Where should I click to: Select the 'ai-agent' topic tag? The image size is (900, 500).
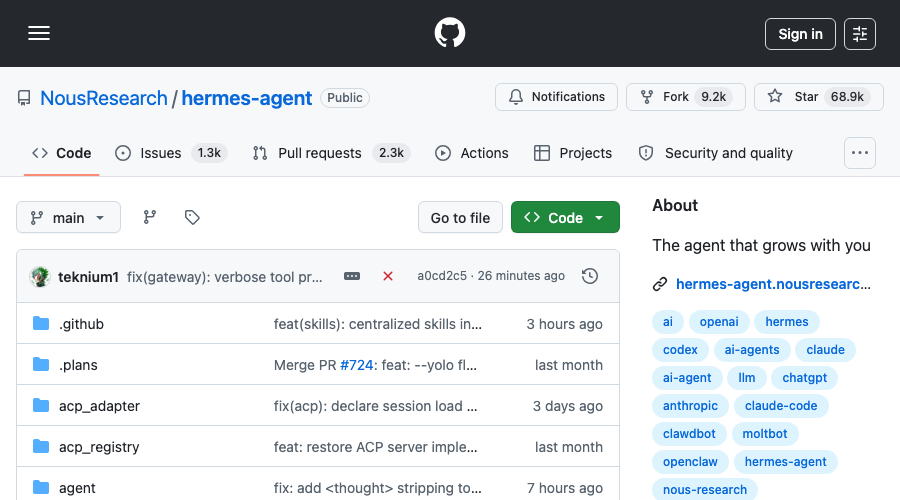pyautogui.click(x=687, y=378)
